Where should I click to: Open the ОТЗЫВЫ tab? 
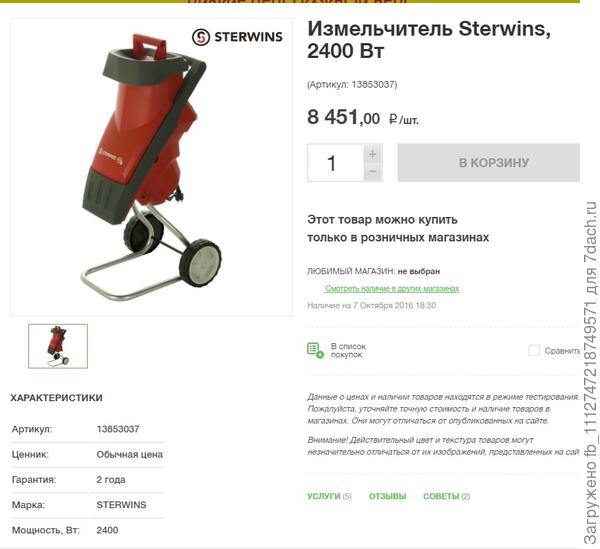(387, 496)
